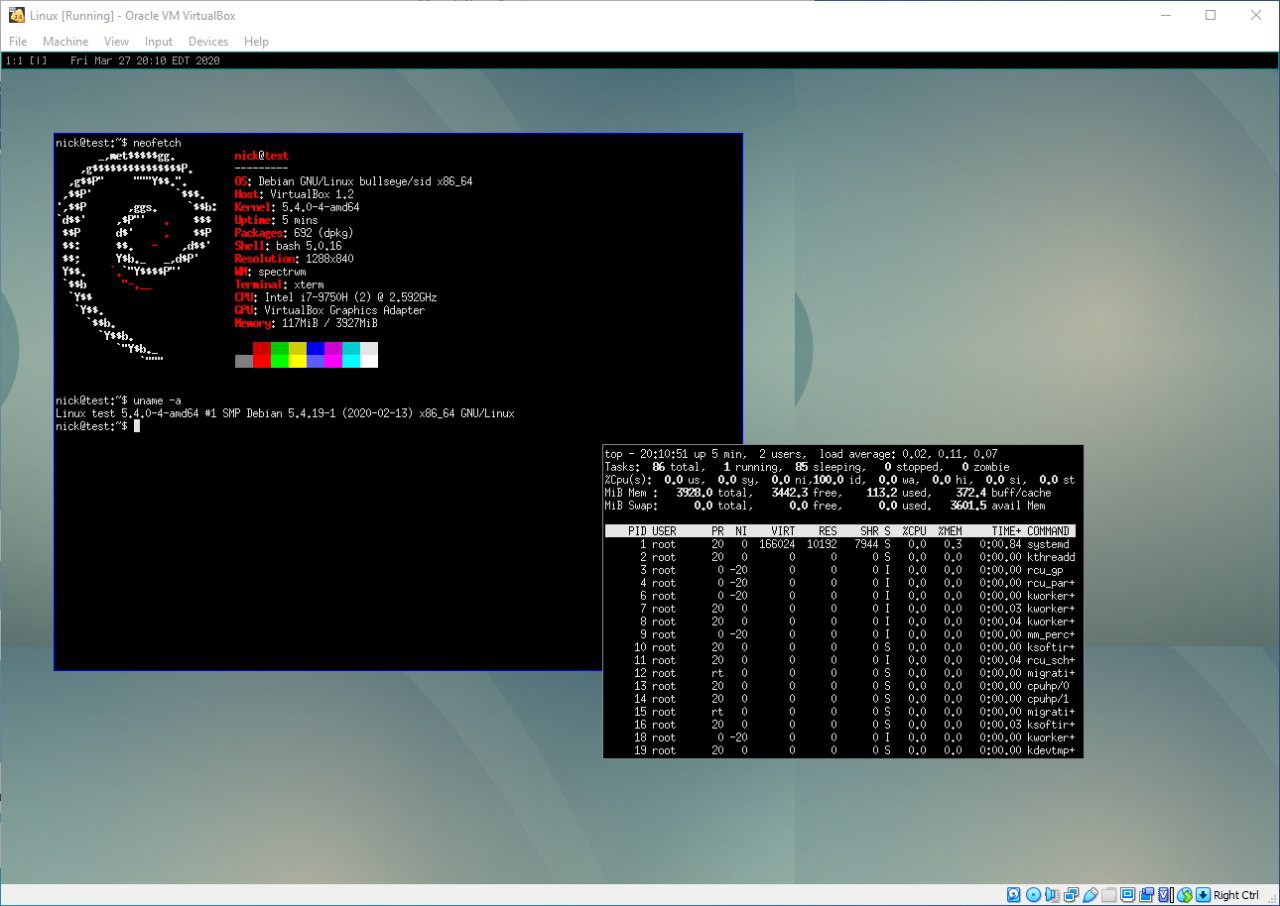
Task: Click the MiB Swap line in top
Action: click(826, 506)
